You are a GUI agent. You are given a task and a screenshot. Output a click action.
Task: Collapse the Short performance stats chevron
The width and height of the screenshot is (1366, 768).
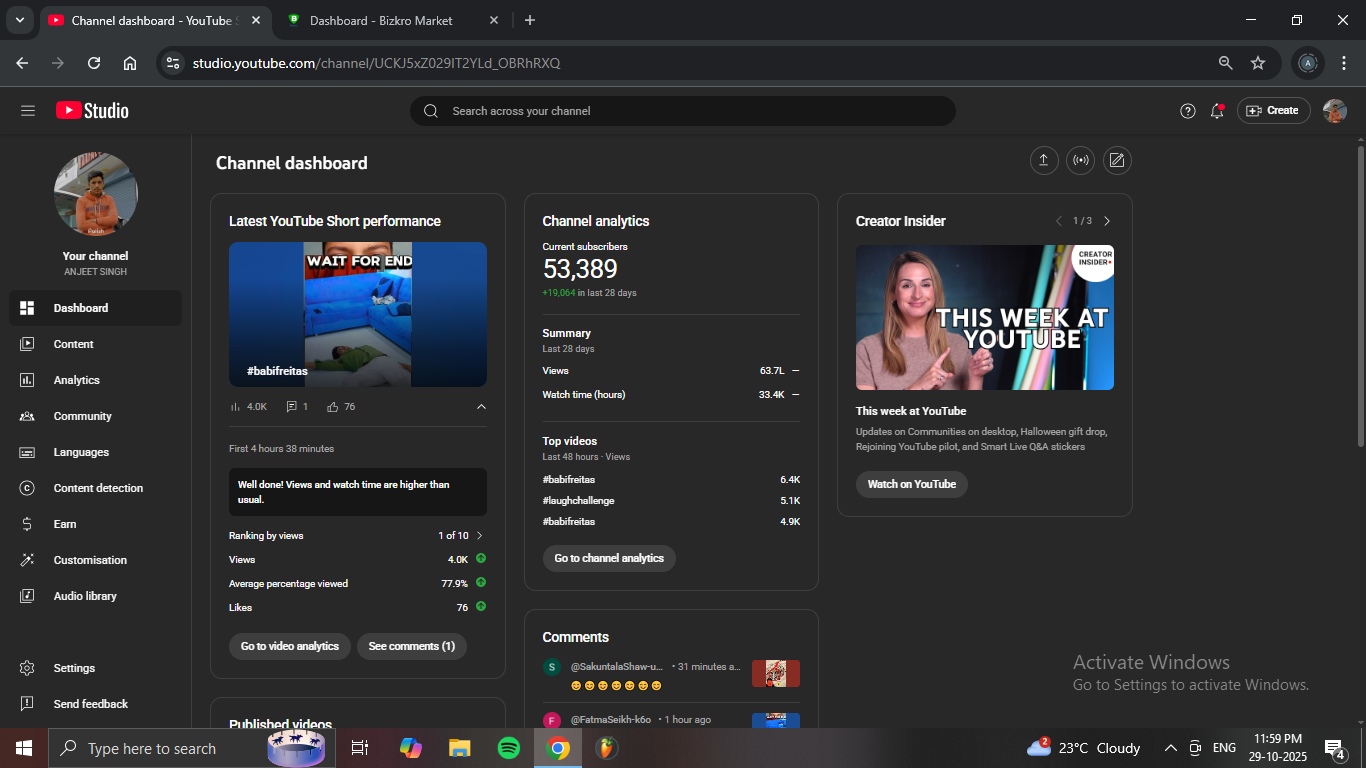pyautogui.click(x=481, y=407)
